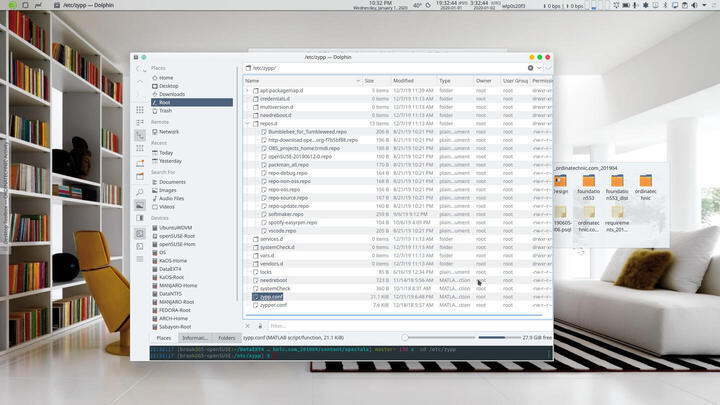The width and height of the screenshot is (720, 405).
Task: Toggle the filter bar lock icon
Action: (260, 326)
